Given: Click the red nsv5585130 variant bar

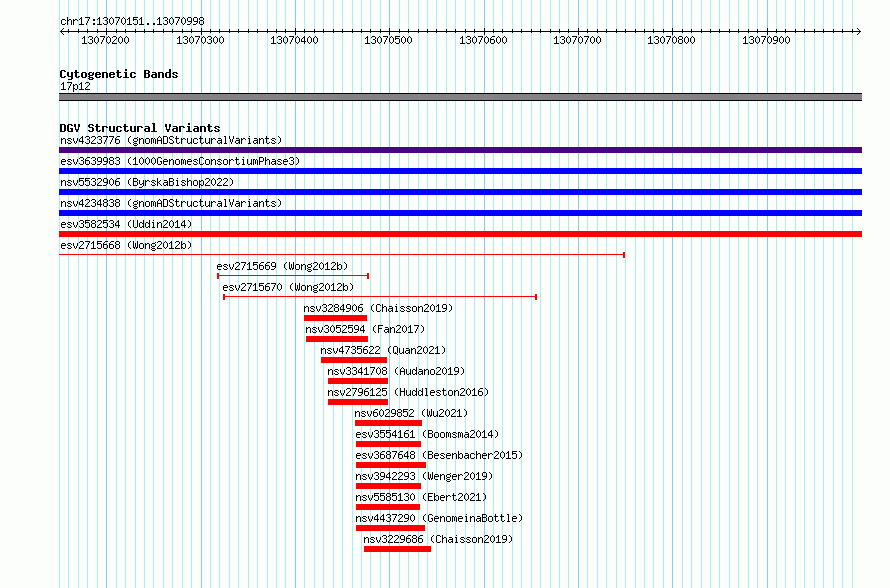Looking at the screenshot, I should [x=388, y=507].
